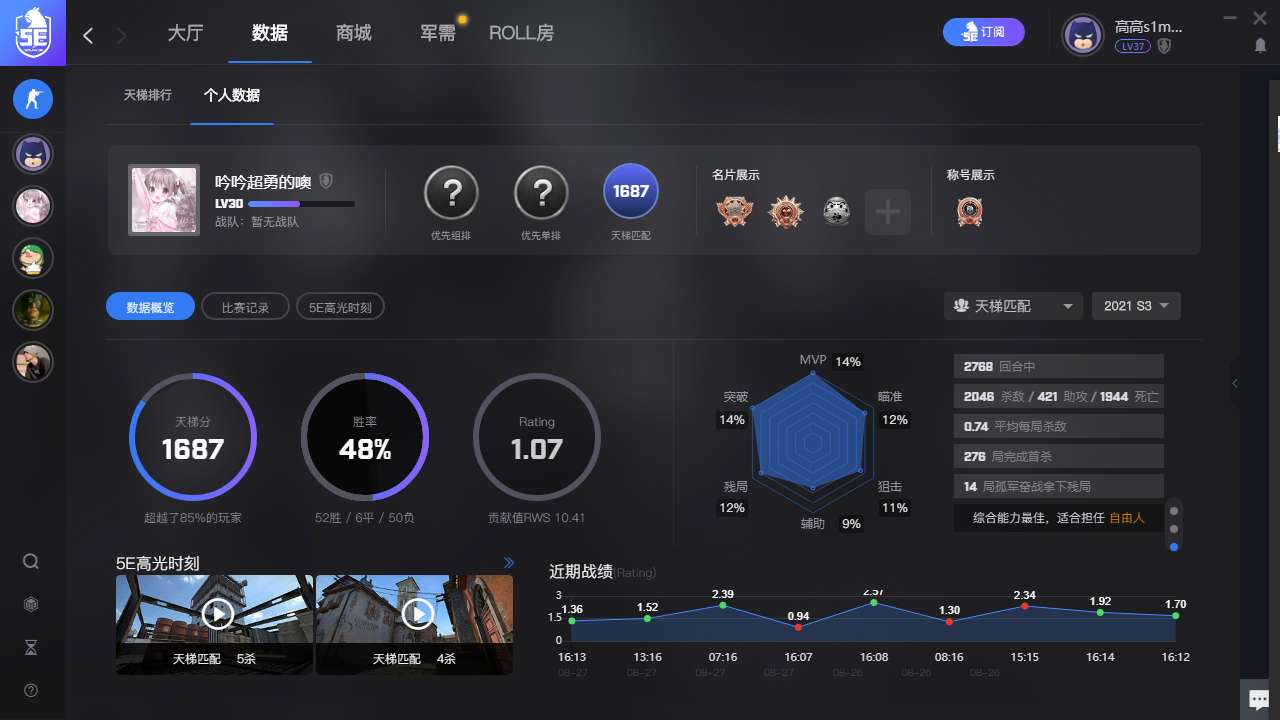This screenshot has width=1280, height=720.
Task: Click the 胜率 48% ring gauge
Action: point(365,437)
